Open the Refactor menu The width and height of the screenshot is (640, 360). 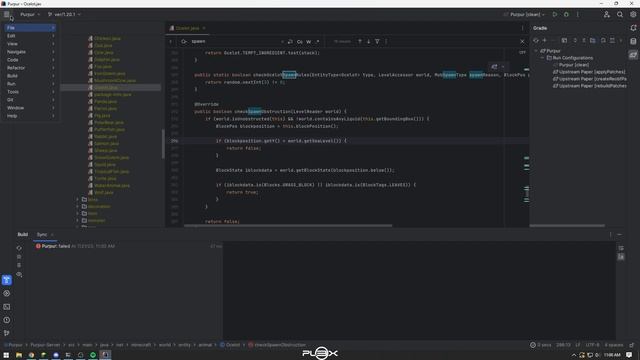pyautogui.click(x=30, y=68)
